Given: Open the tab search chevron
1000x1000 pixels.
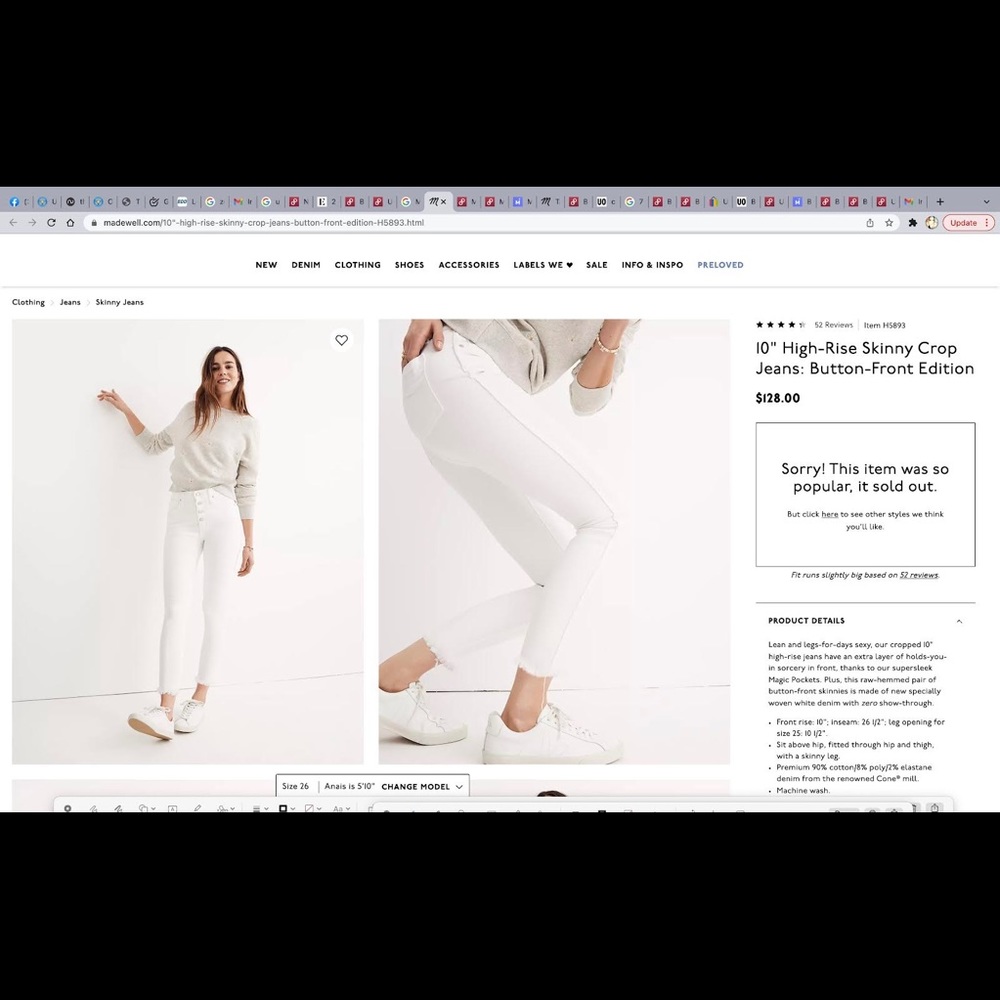Looking at the screenshot, I should tap(987, 202).
